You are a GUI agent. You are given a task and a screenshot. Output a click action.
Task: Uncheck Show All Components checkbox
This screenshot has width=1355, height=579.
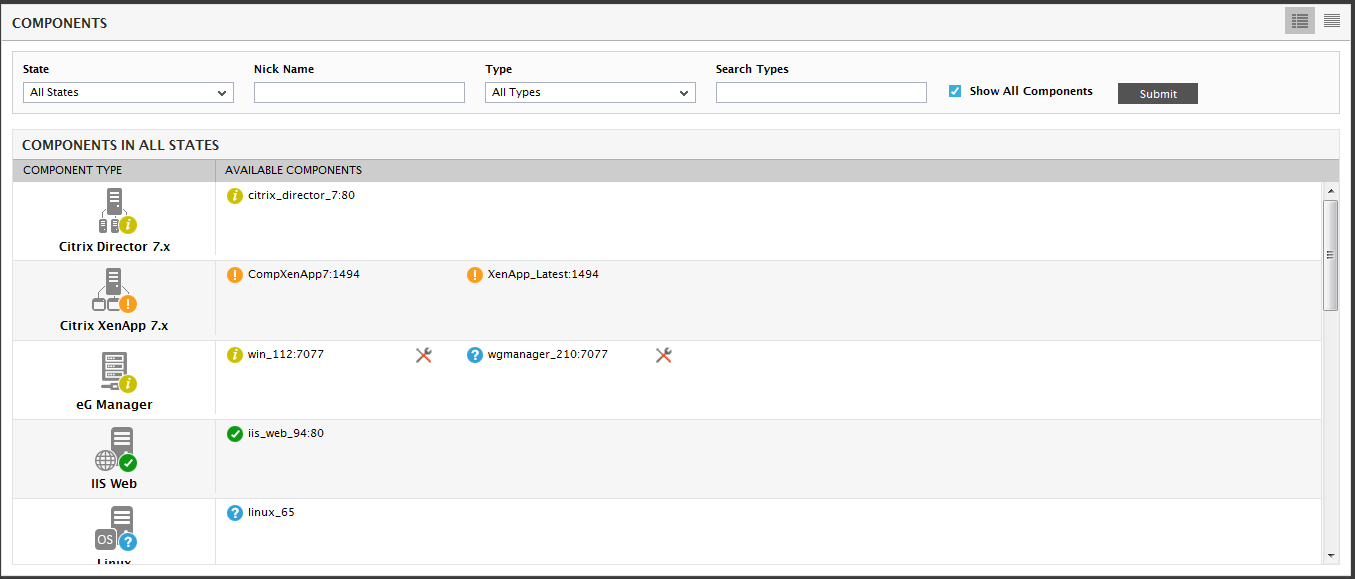[x=955, y=91]
